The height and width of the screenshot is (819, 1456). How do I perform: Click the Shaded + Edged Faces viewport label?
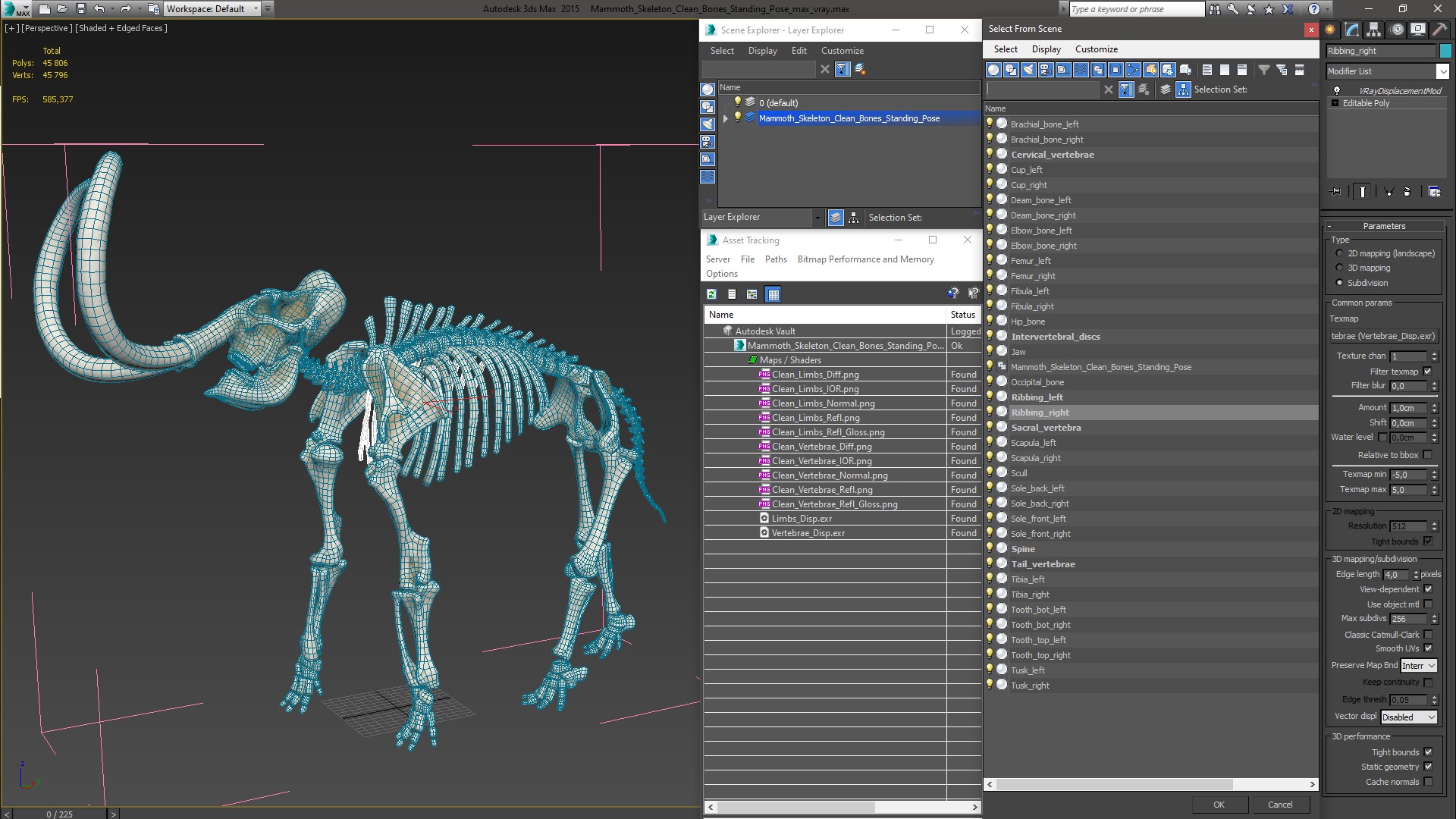(121, 28)
